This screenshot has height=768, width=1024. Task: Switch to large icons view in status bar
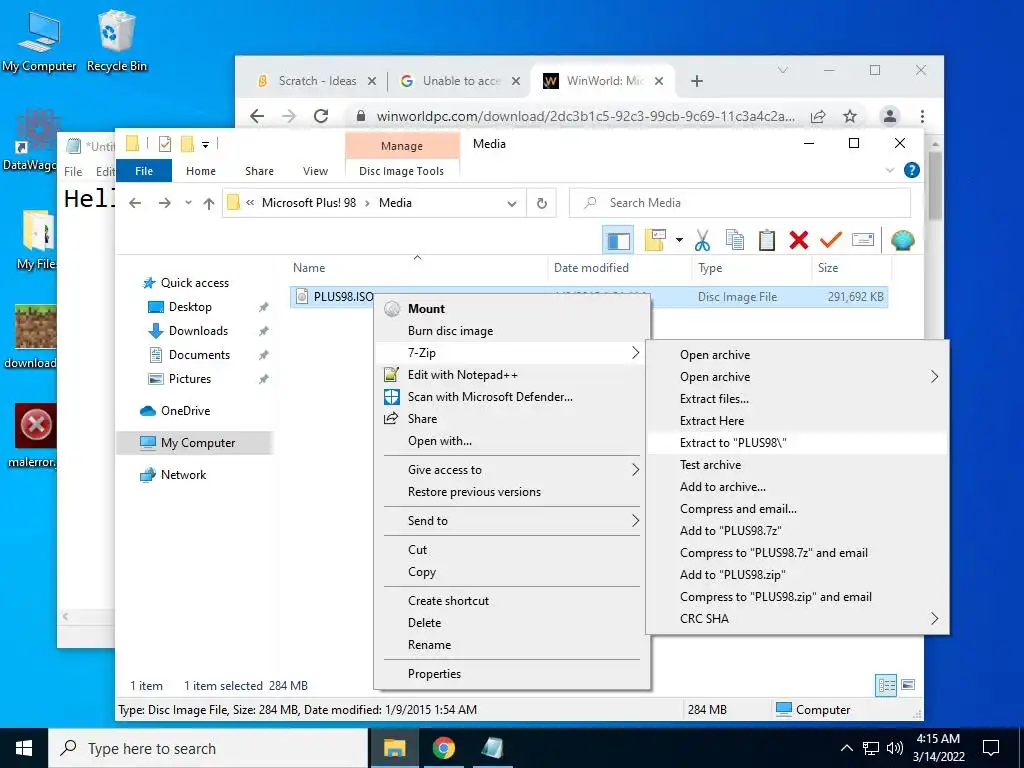point(908,685)
